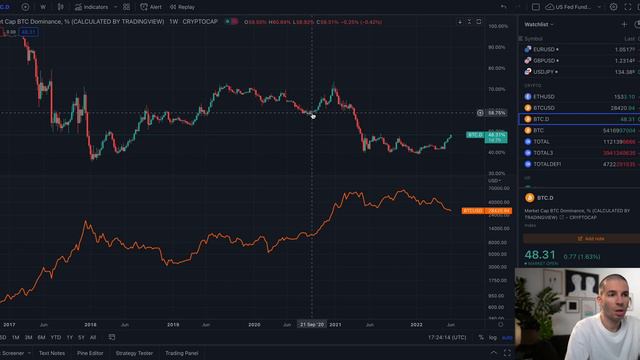Open the layout setup square icon

[536, 7]
